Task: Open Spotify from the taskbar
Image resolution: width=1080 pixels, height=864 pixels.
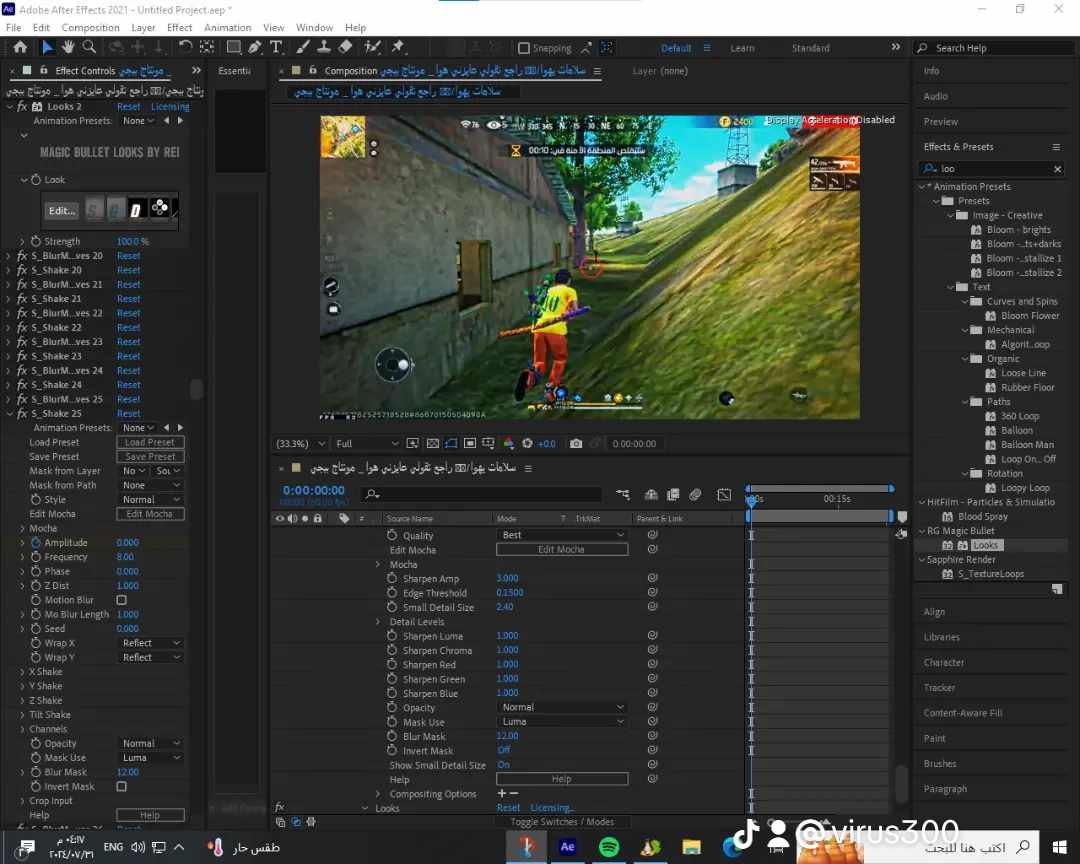Action: 609,847
